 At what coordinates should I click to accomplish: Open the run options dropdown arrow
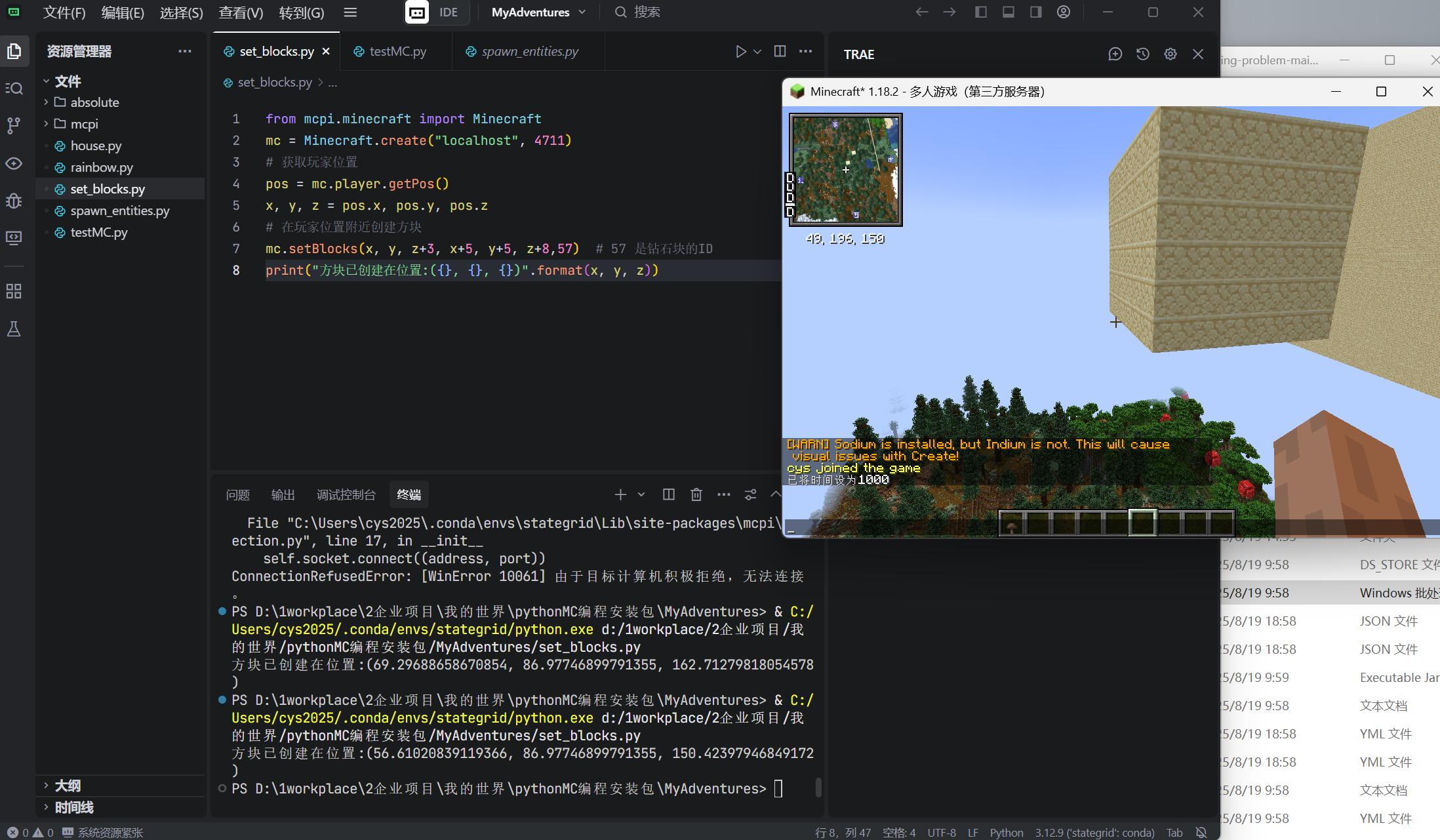pyautogui.click(x=757, y=51)
